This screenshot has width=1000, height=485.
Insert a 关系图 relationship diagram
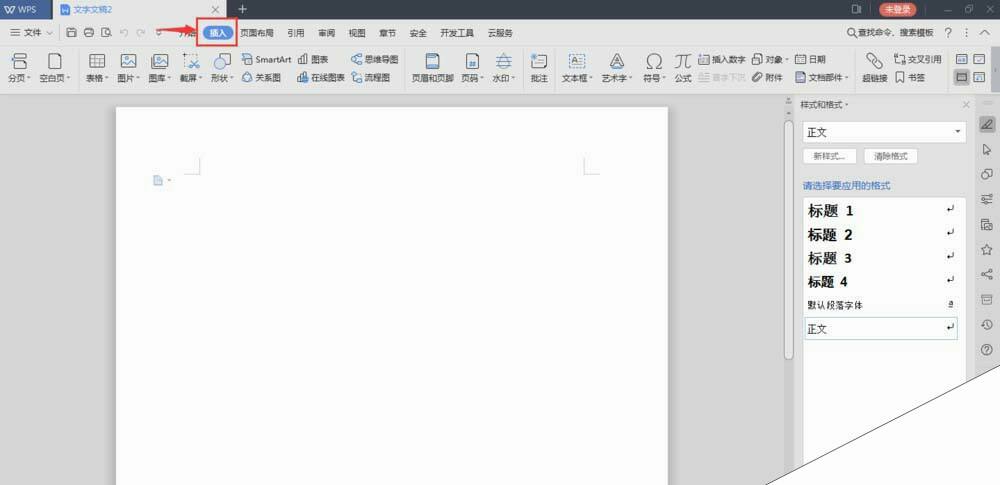click(x=261, y=78)
